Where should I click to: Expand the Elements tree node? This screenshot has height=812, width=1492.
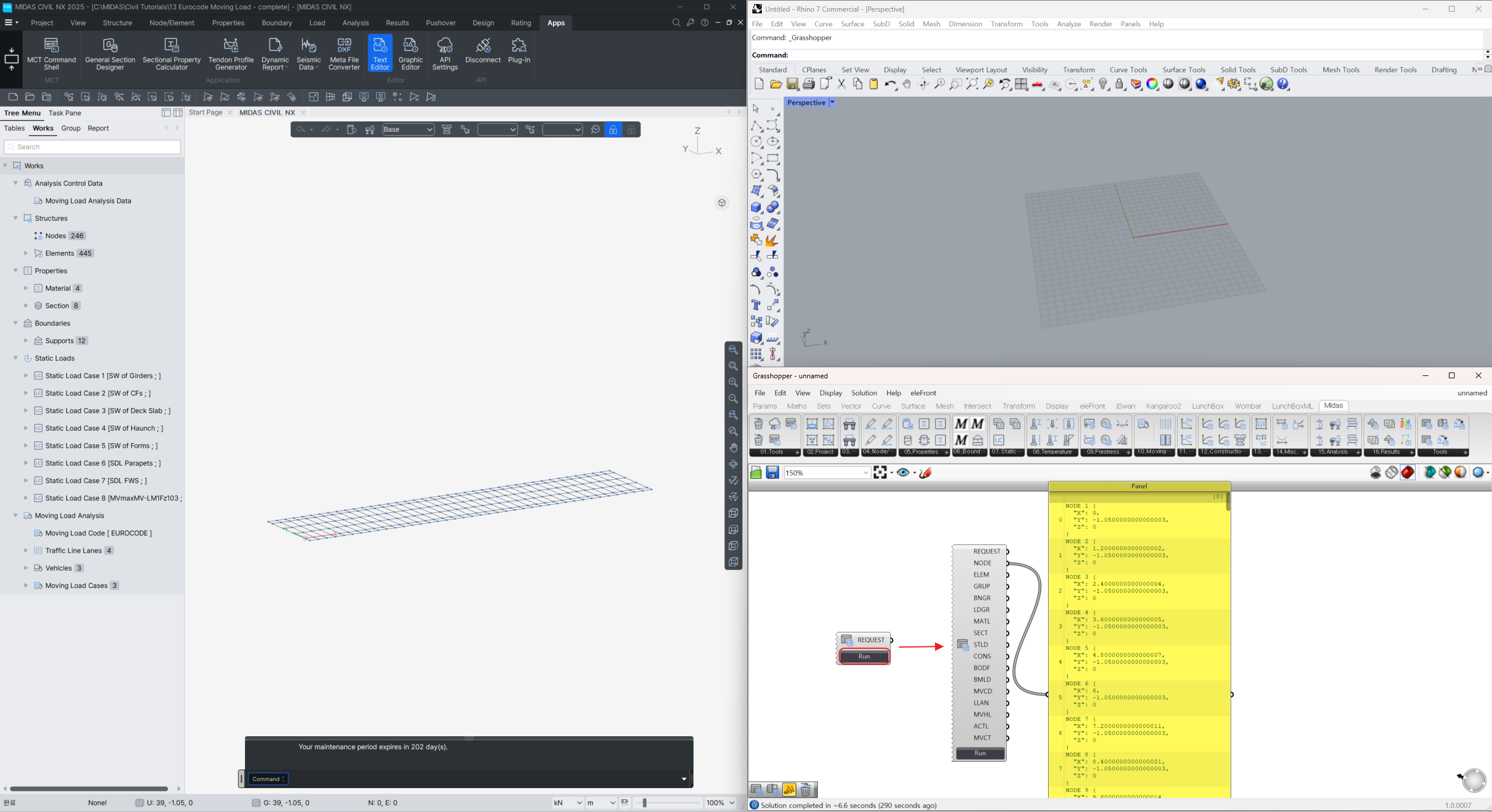coord(26,253)
